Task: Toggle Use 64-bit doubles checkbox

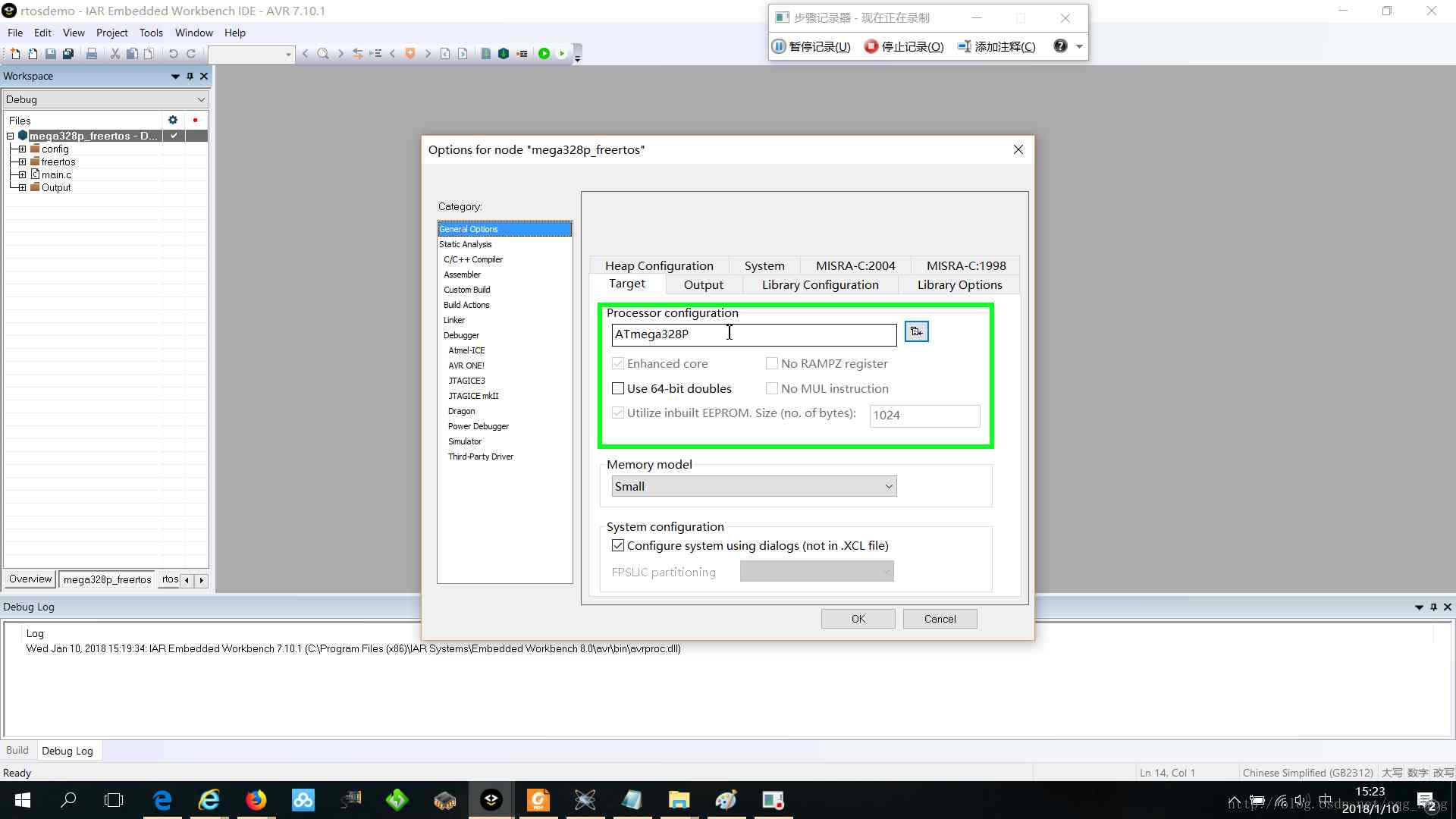Action: (x=618, y=388)
